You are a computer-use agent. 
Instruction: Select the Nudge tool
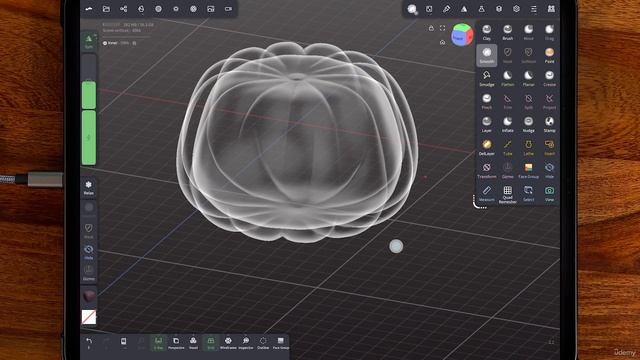point(529,124)
